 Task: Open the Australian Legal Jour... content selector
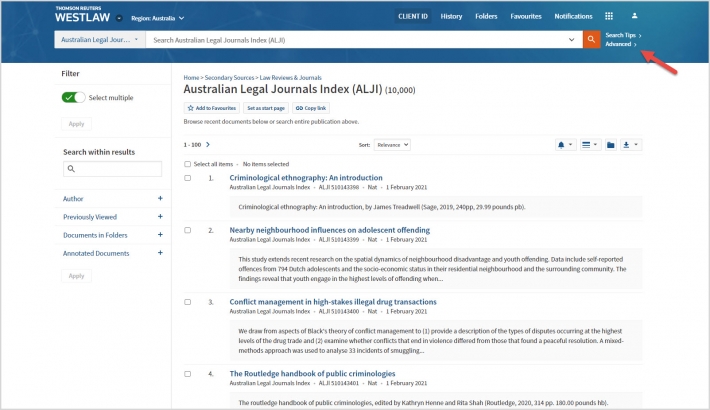coord(100,40)
